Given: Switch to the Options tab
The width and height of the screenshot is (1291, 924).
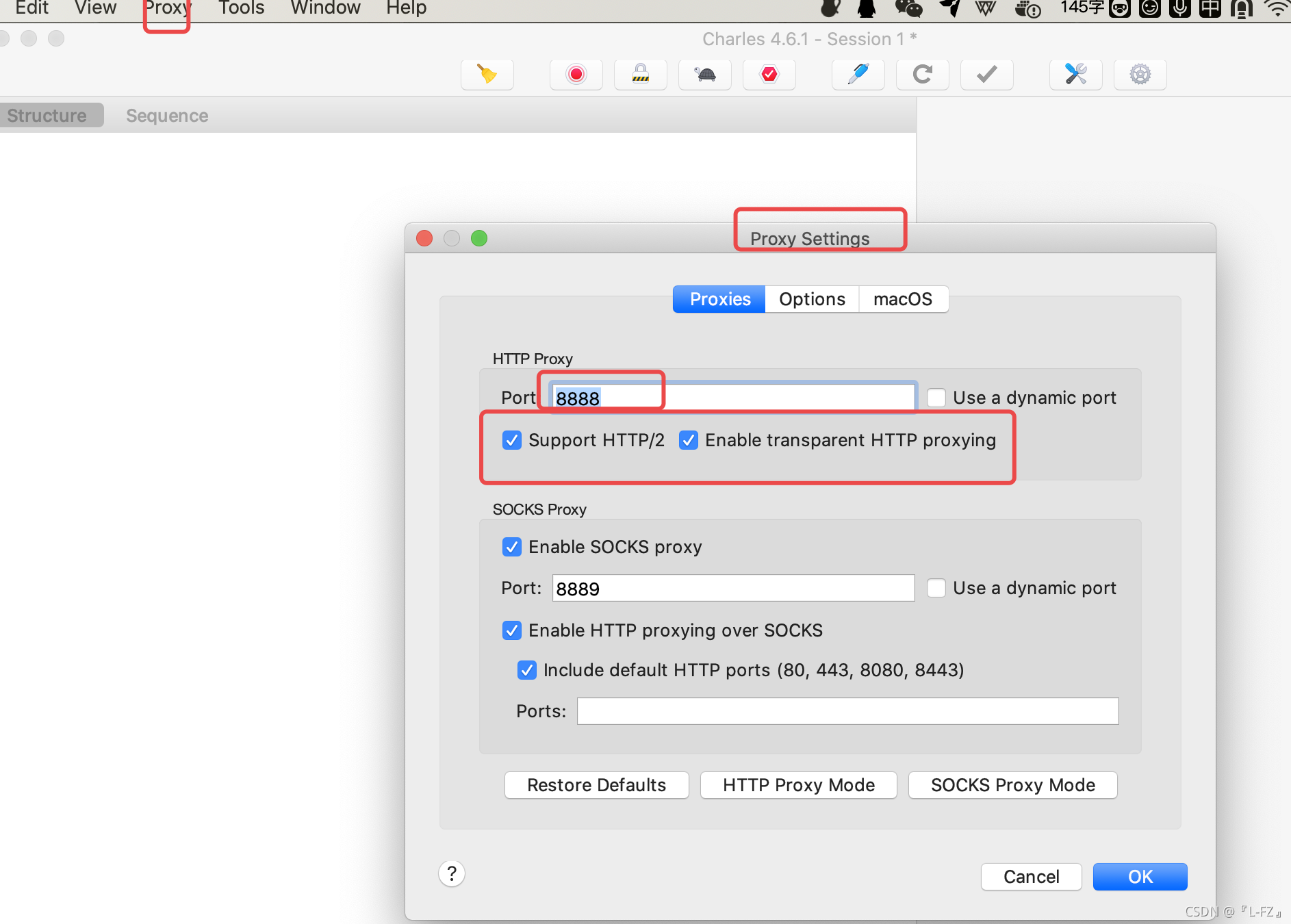Looking at the screenshot, I should [x=812, y=299].
